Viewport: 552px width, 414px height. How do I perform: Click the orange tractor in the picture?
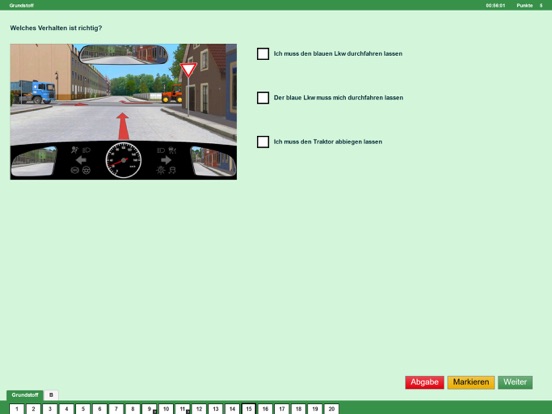(172, 94)
